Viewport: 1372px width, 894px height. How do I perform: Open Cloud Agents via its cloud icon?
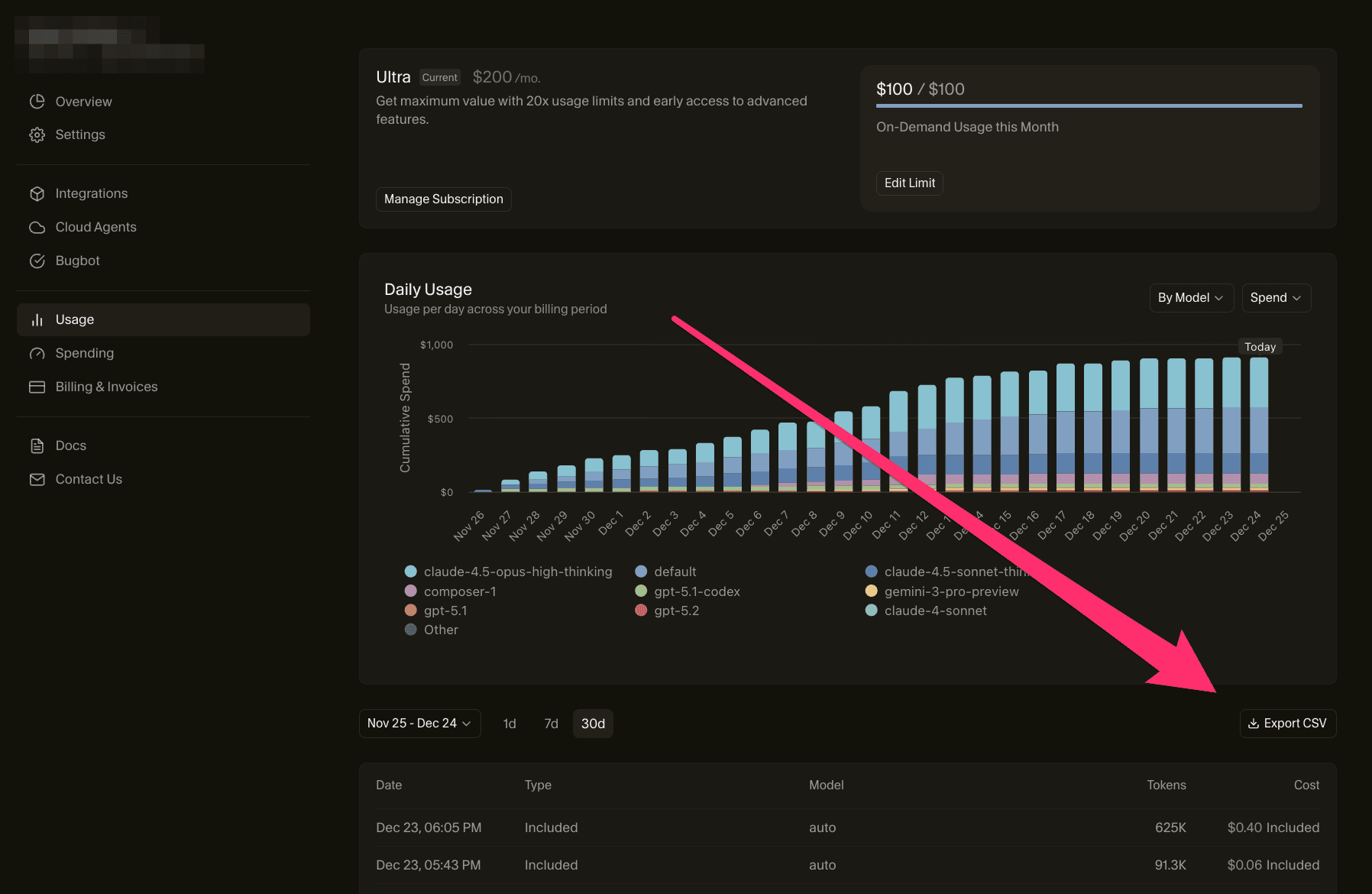tap(37, 227)
